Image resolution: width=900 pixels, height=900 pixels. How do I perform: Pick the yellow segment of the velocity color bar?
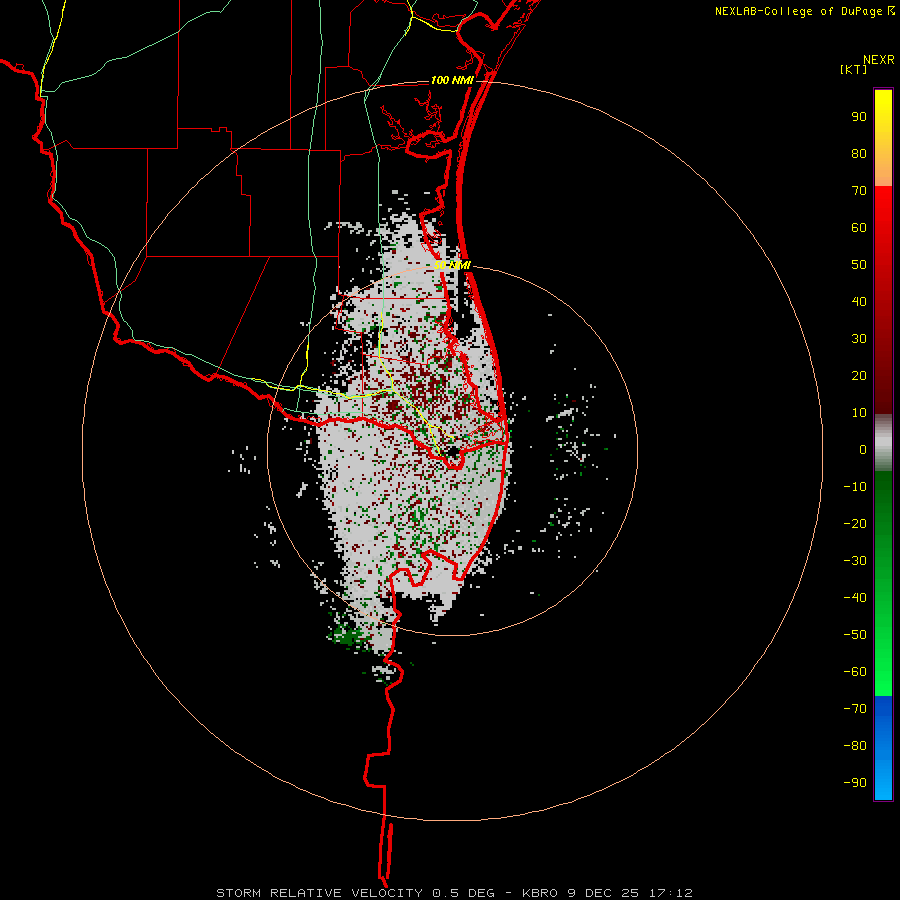tap(883, 138)
